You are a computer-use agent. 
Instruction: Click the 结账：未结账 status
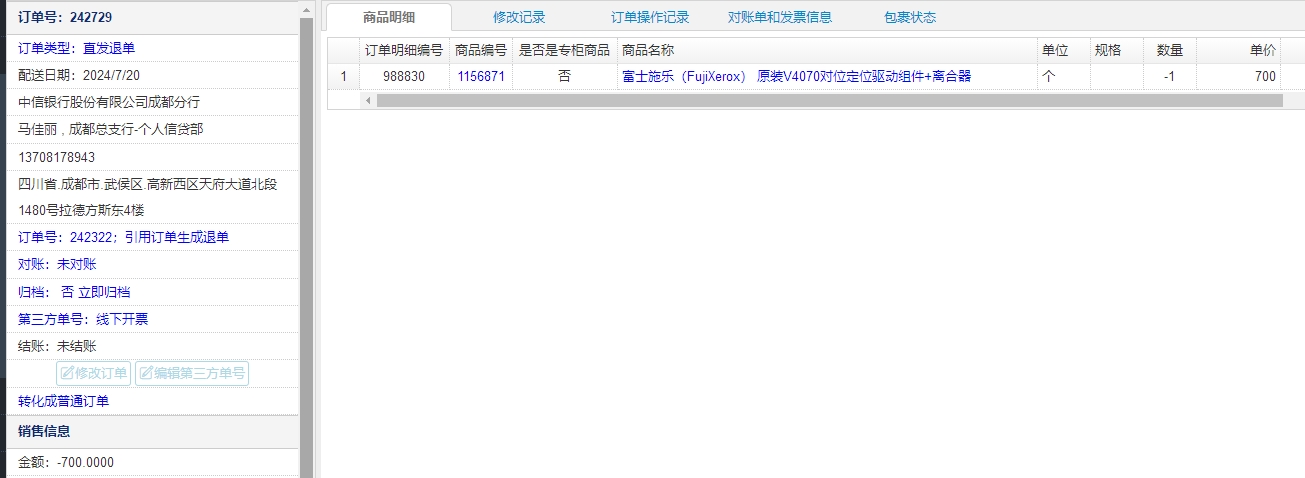57,346
